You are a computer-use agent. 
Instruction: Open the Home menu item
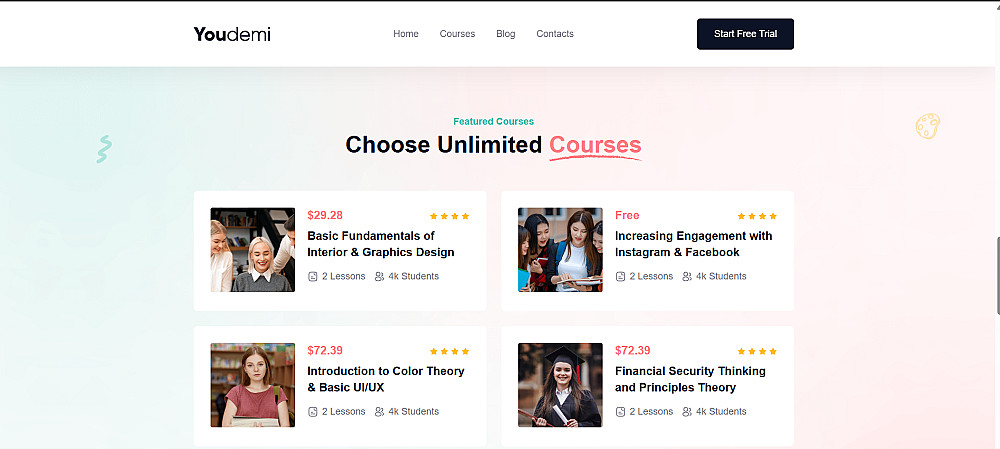pos(406,34)
